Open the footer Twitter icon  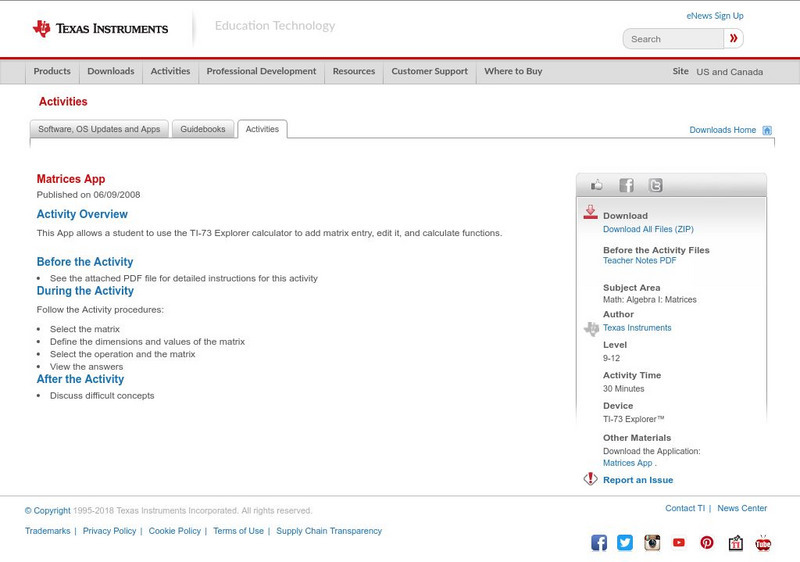(624, 543)
